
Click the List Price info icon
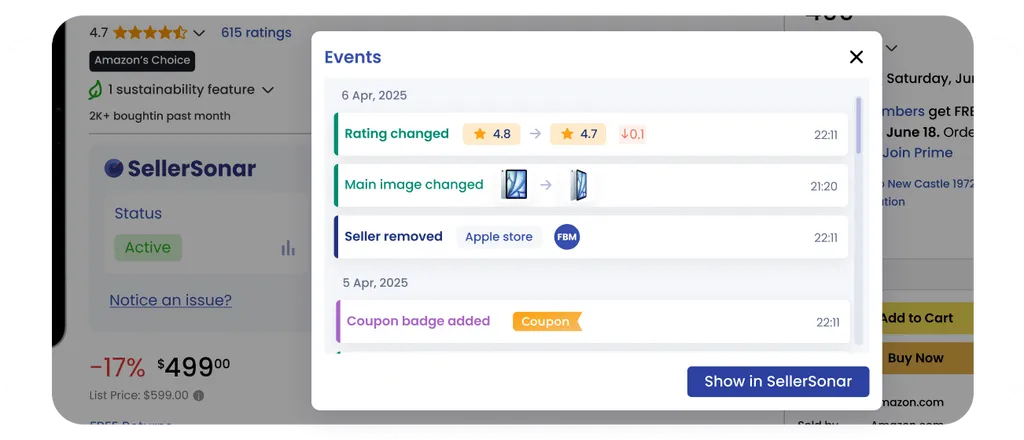coord(199,396)
